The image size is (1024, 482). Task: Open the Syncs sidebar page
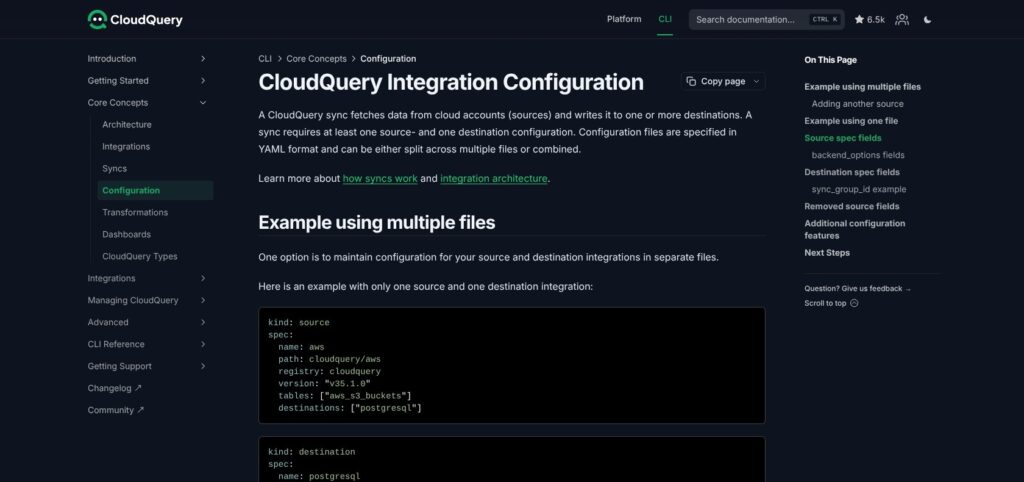(x=114, y=169)
